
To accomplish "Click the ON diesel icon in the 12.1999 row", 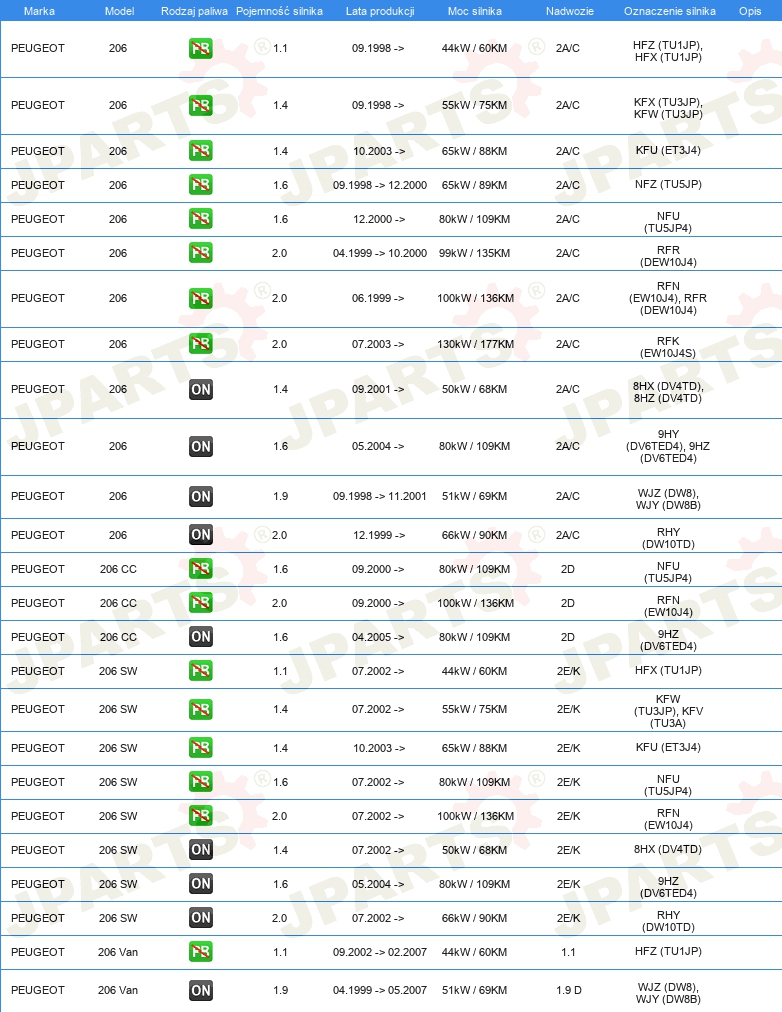I will click(x=201, y=535).
